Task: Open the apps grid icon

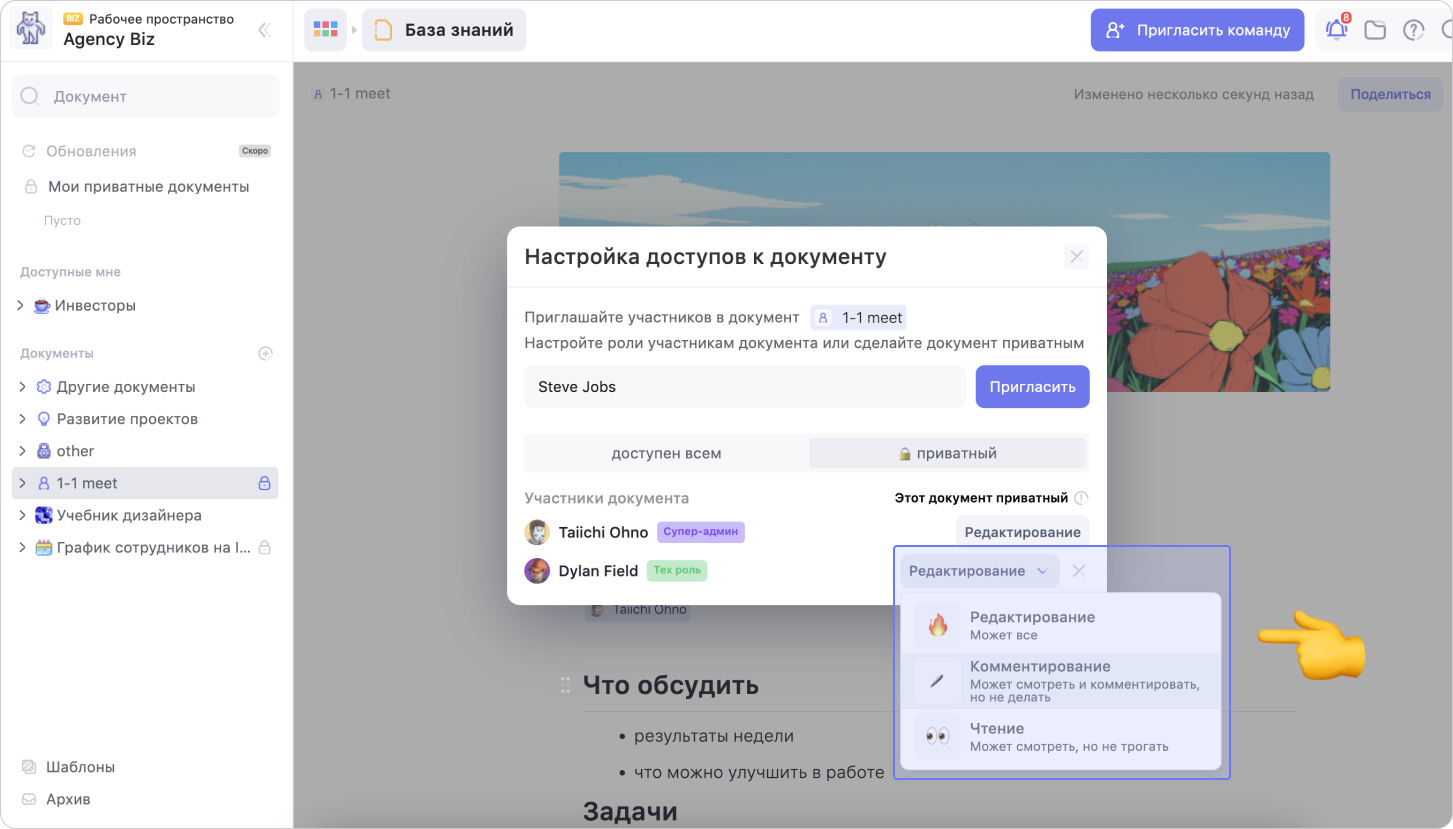Action: click(325, 30)
